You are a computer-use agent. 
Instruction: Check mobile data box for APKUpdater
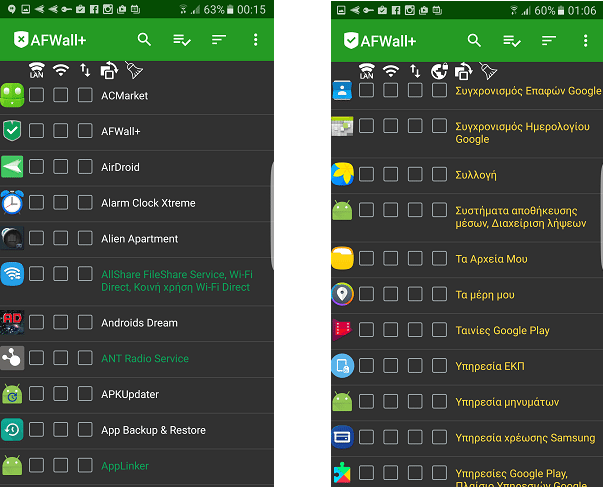[x=85, y=394]
